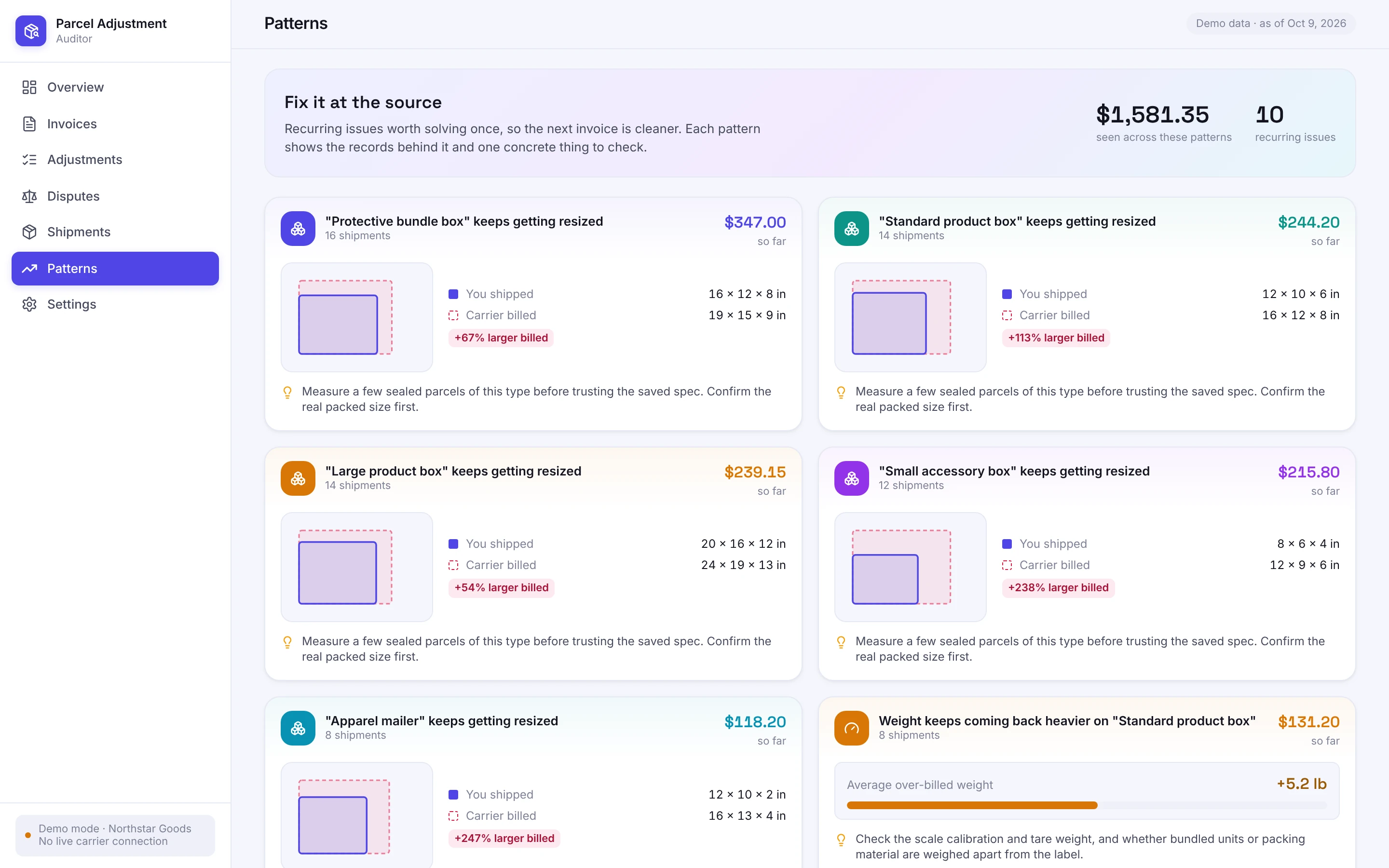
Task: Click the +238% larger billed badge
Action: point(1059,587)
